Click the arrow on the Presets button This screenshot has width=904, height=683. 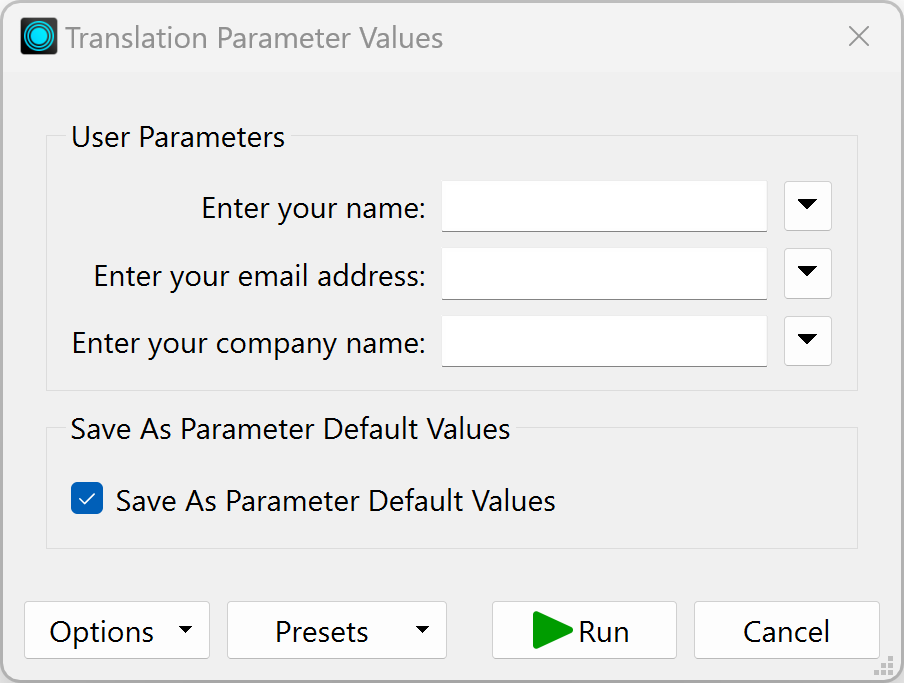422,630
